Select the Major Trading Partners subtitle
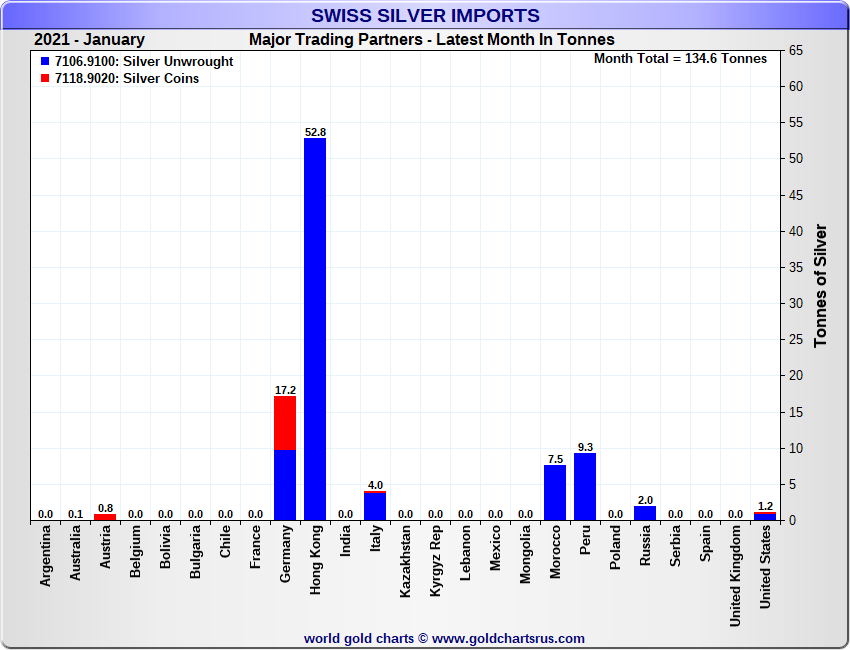This screenshot has height=650, width=850. pyautogui.click(x=431, y=40)
